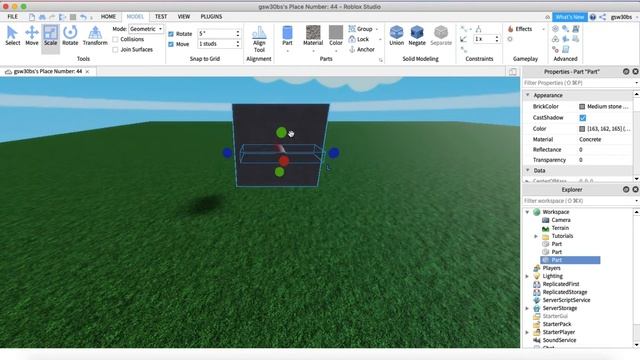Open the Part insert dropdown arrow

[x=287, y=51]
